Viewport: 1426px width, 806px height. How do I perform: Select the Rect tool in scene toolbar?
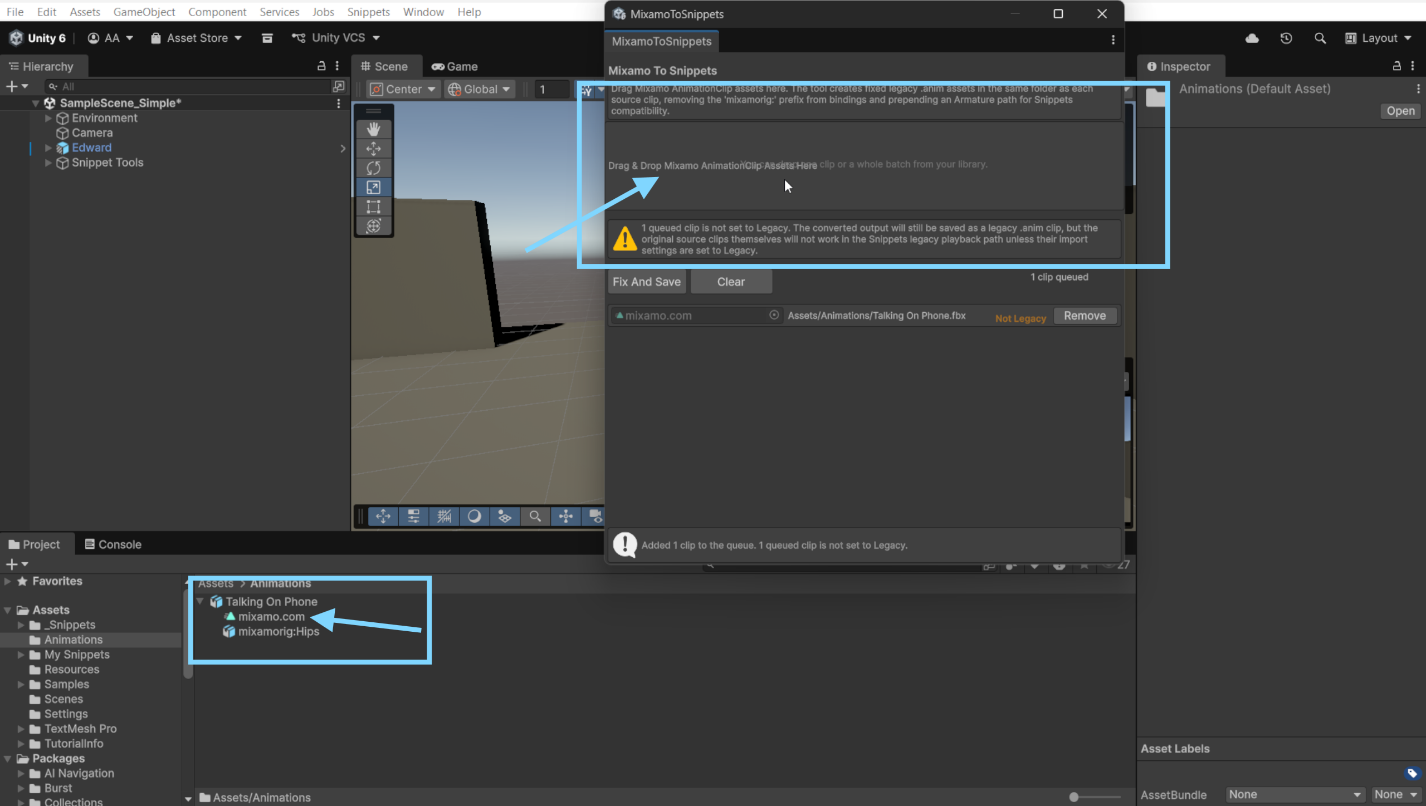(373, 207)
